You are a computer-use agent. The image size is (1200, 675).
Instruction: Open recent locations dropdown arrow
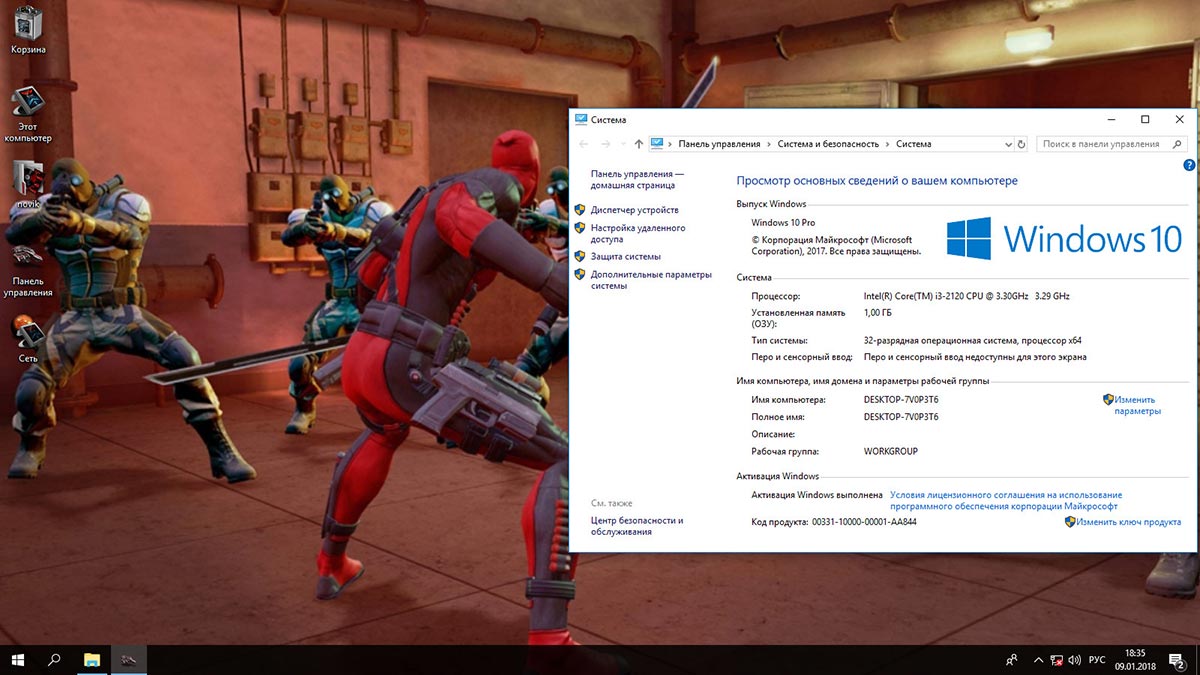[x=623, y=144]
